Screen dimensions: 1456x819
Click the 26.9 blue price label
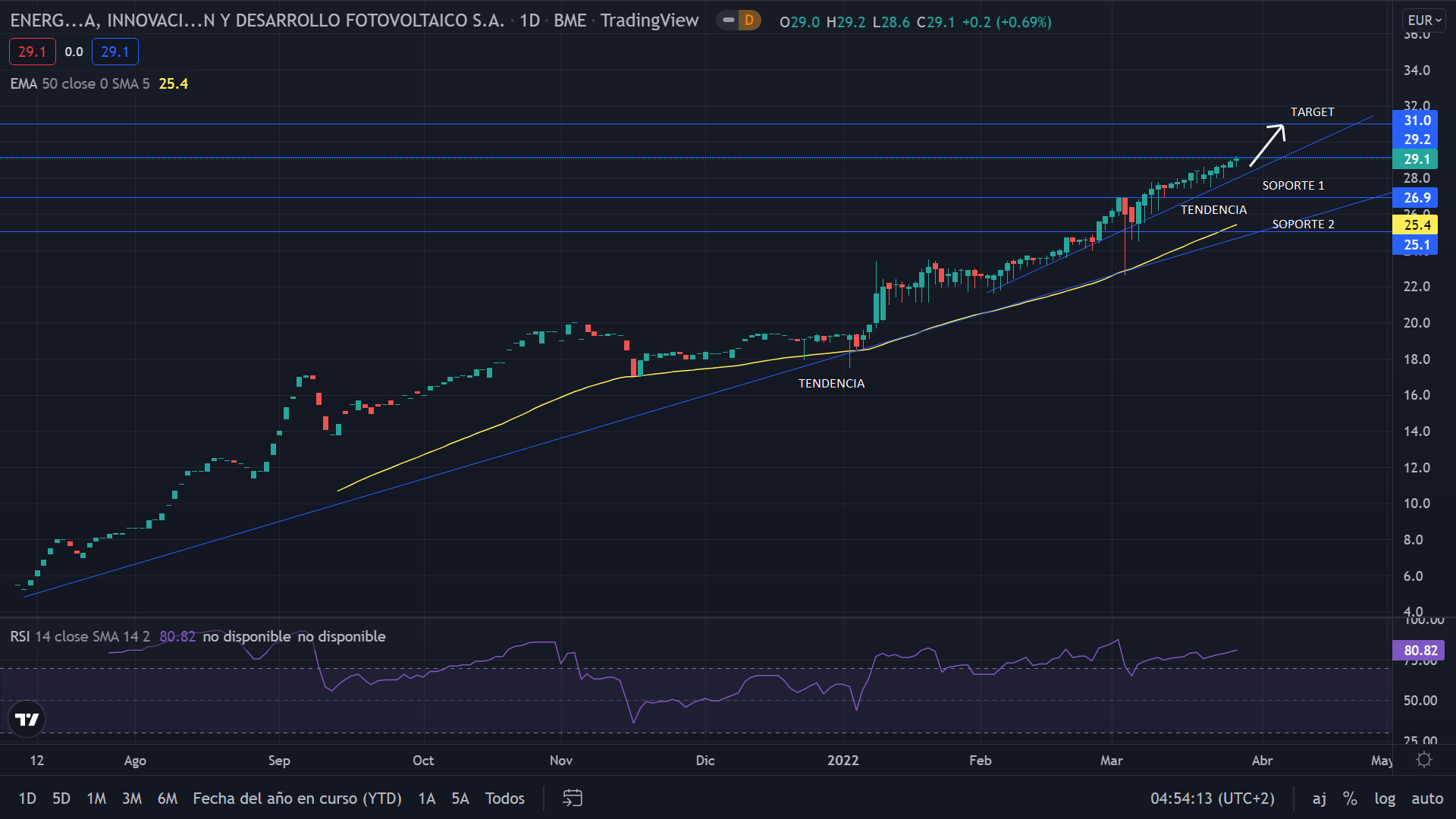tap(1416, 198)
